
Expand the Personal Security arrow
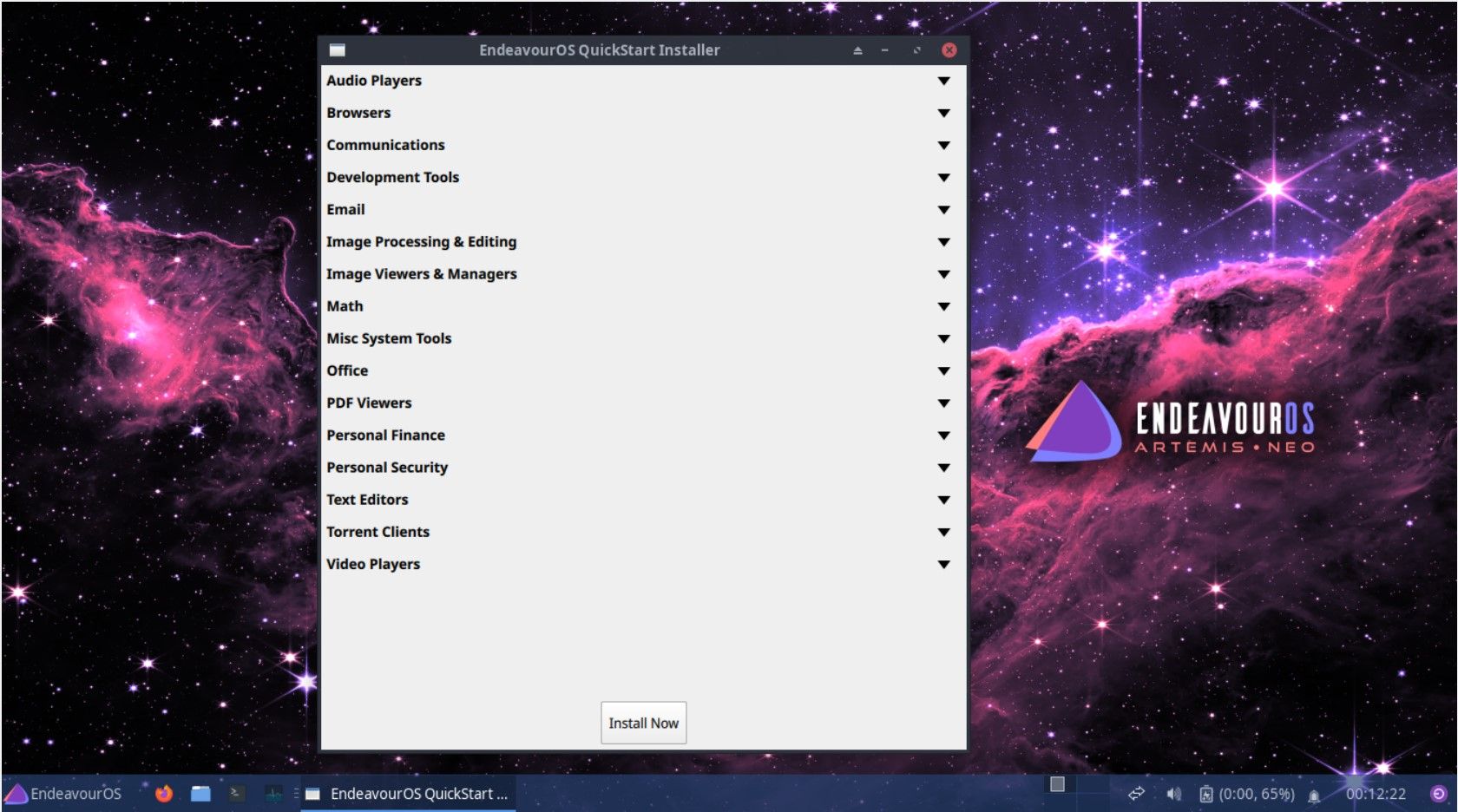pyautogui.click(x=943, y=468)
